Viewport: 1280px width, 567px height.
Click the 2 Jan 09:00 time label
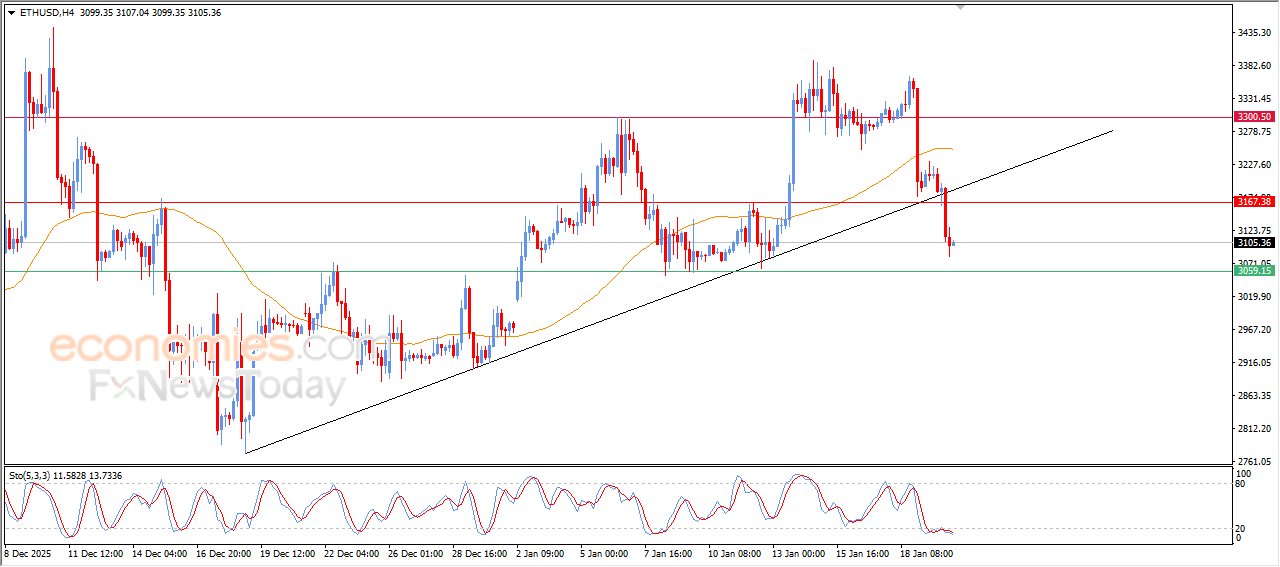pyautogui.click(x=541, y=553)
